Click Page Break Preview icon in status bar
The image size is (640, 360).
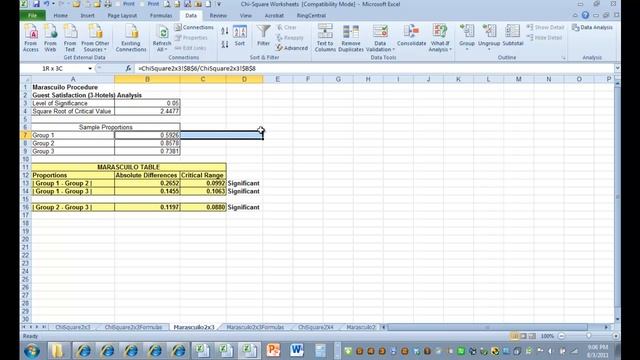[532, 336]
